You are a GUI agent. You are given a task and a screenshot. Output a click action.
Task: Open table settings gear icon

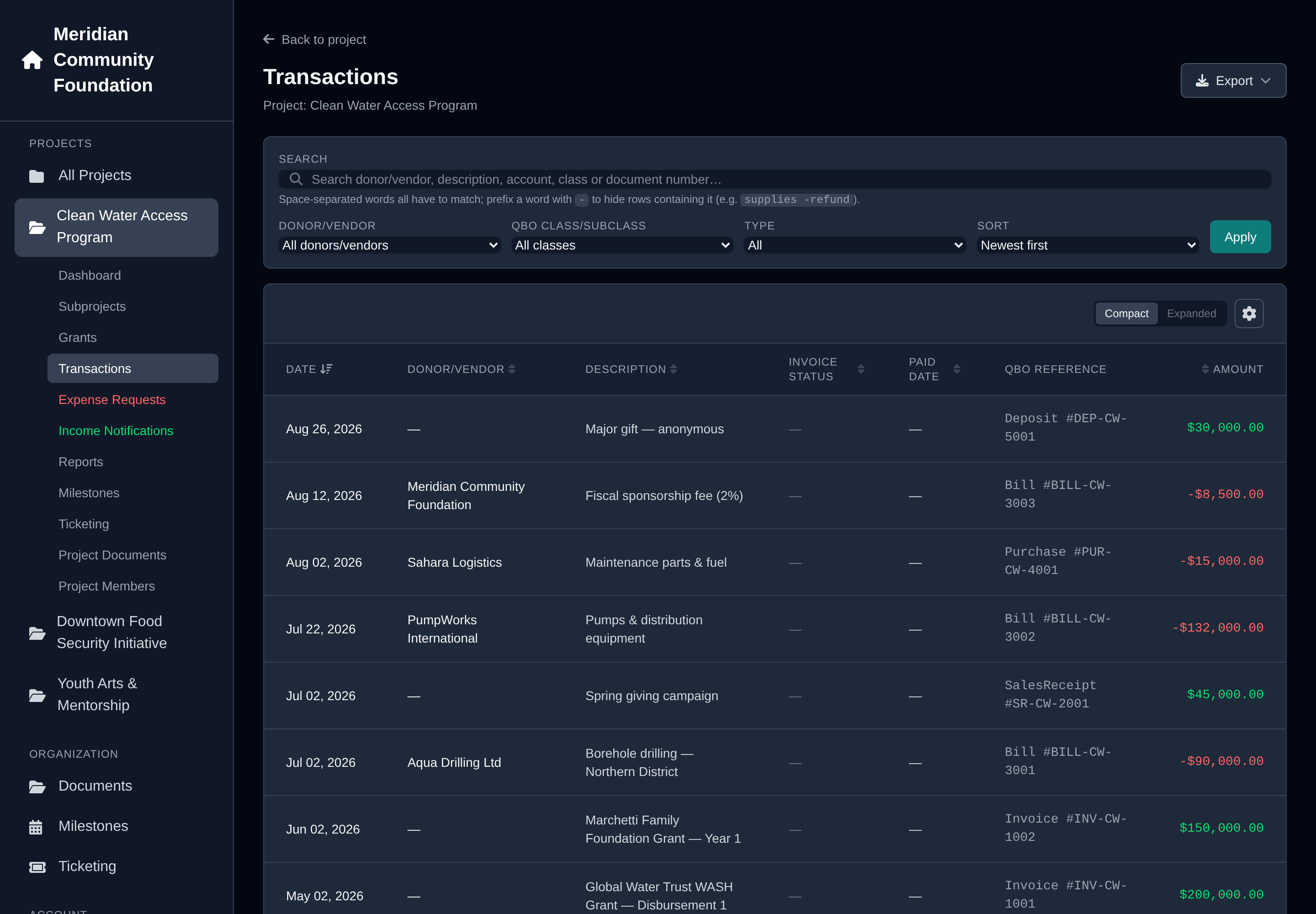[1249, 313]
